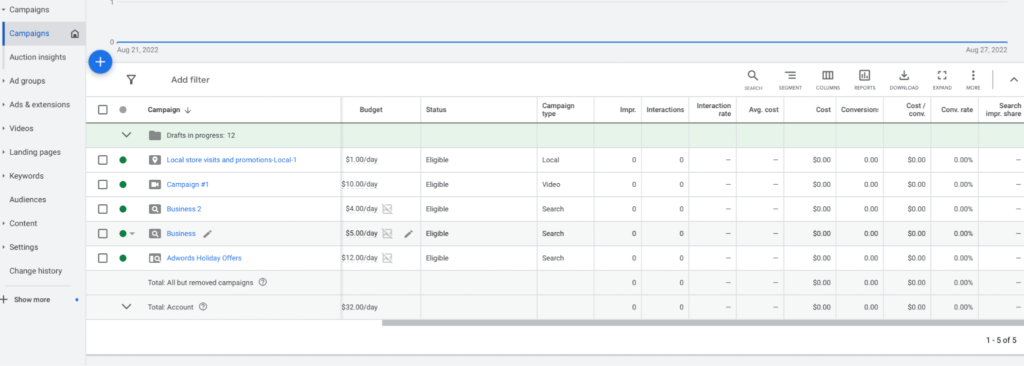Click Show more in sidebar
The image size is (1024, 366).
(x=32, y=299)
